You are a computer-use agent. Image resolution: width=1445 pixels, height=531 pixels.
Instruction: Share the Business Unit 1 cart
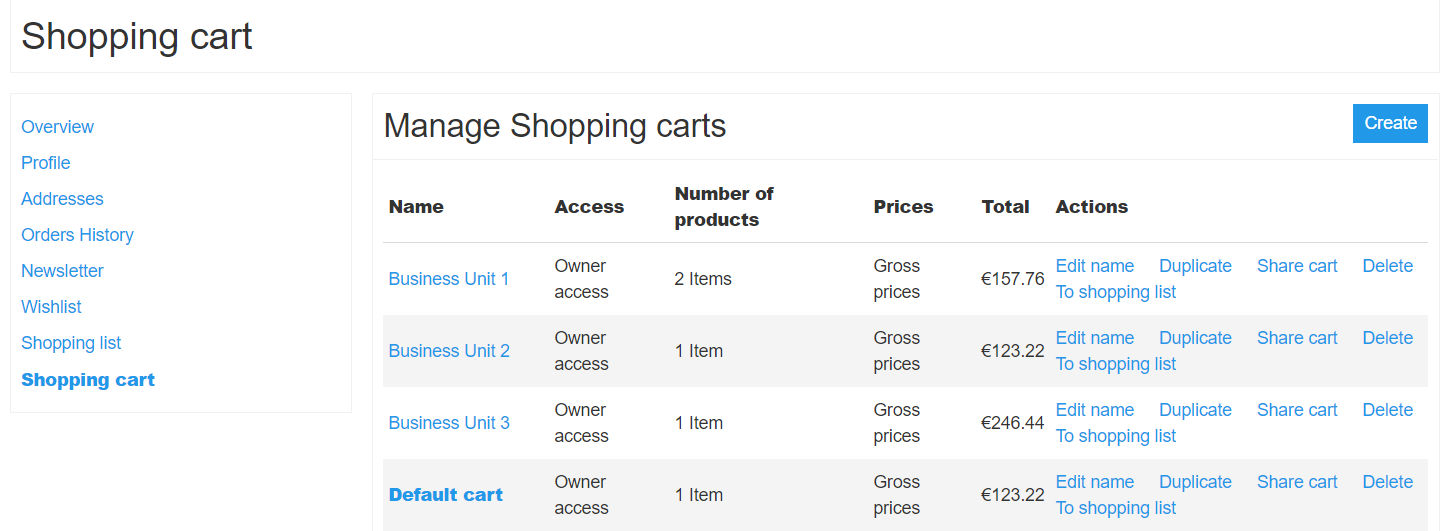pos(1297,266)
